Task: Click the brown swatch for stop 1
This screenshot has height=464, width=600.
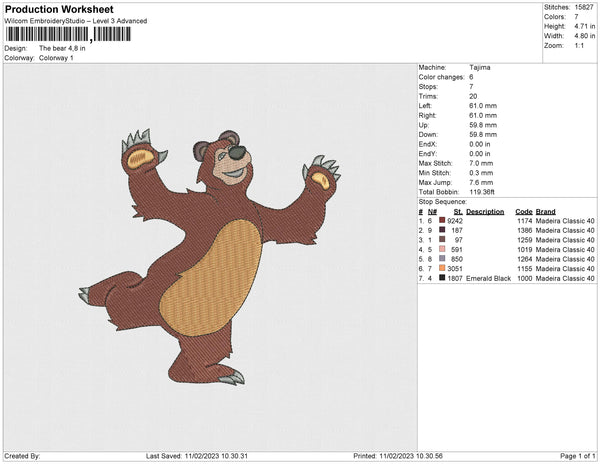Action: [x=442, y=220]
